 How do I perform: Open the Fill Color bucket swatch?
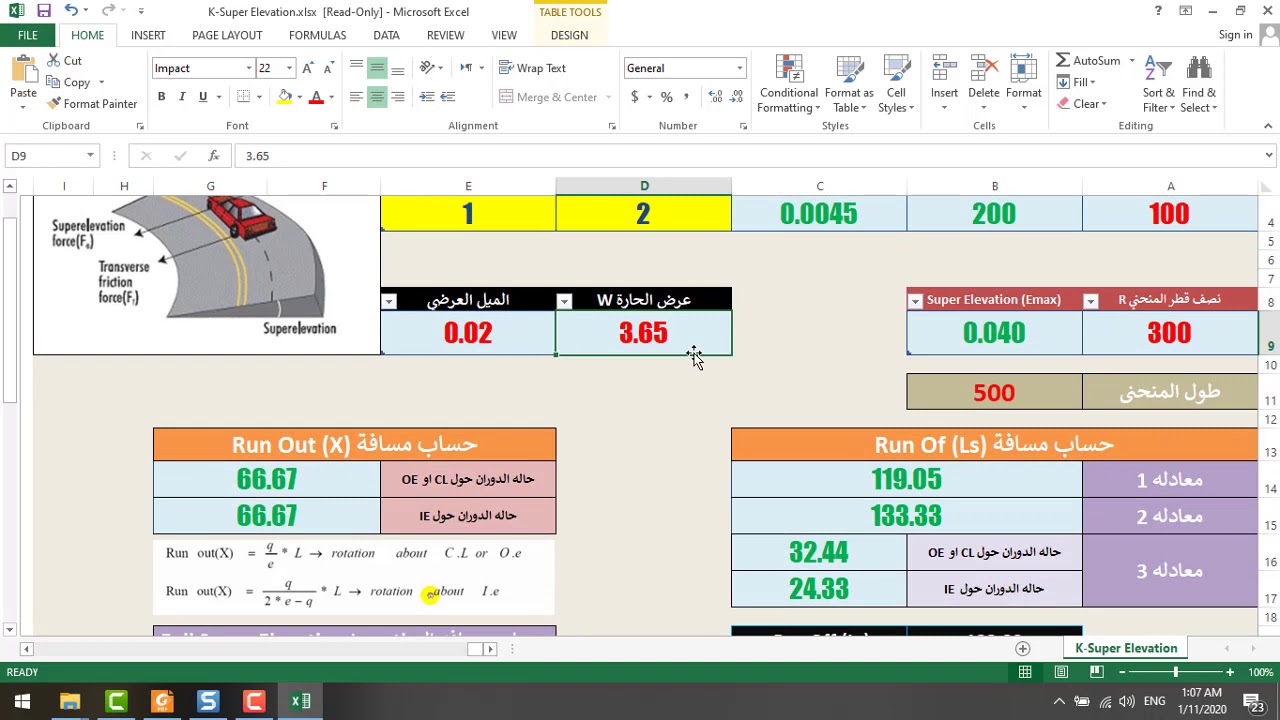pyautogui.click(x=285, y=97)
